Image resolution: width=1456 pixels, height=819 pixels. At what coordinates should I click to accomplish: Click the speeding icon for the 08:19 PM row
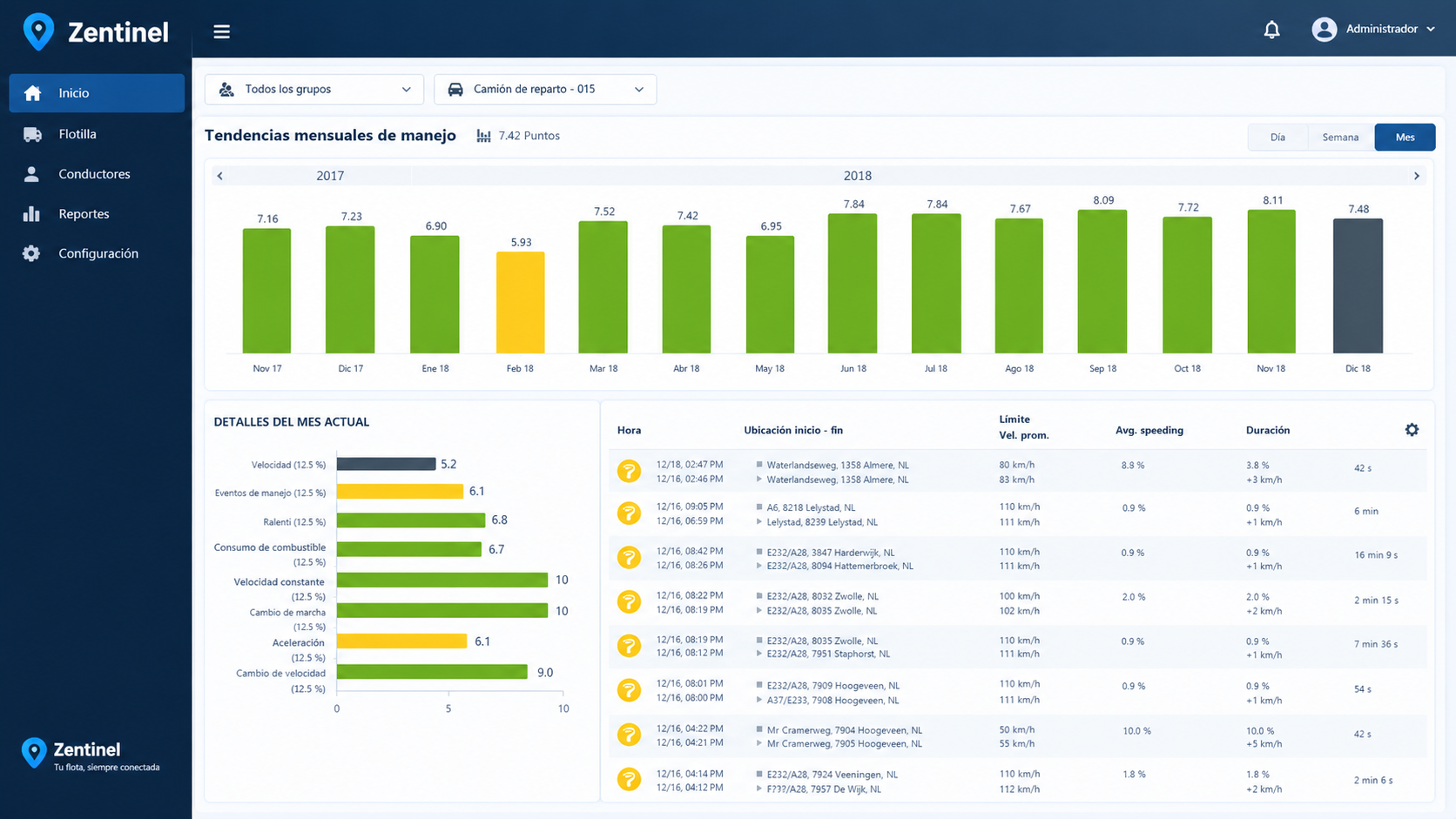[x=629, y=647]
